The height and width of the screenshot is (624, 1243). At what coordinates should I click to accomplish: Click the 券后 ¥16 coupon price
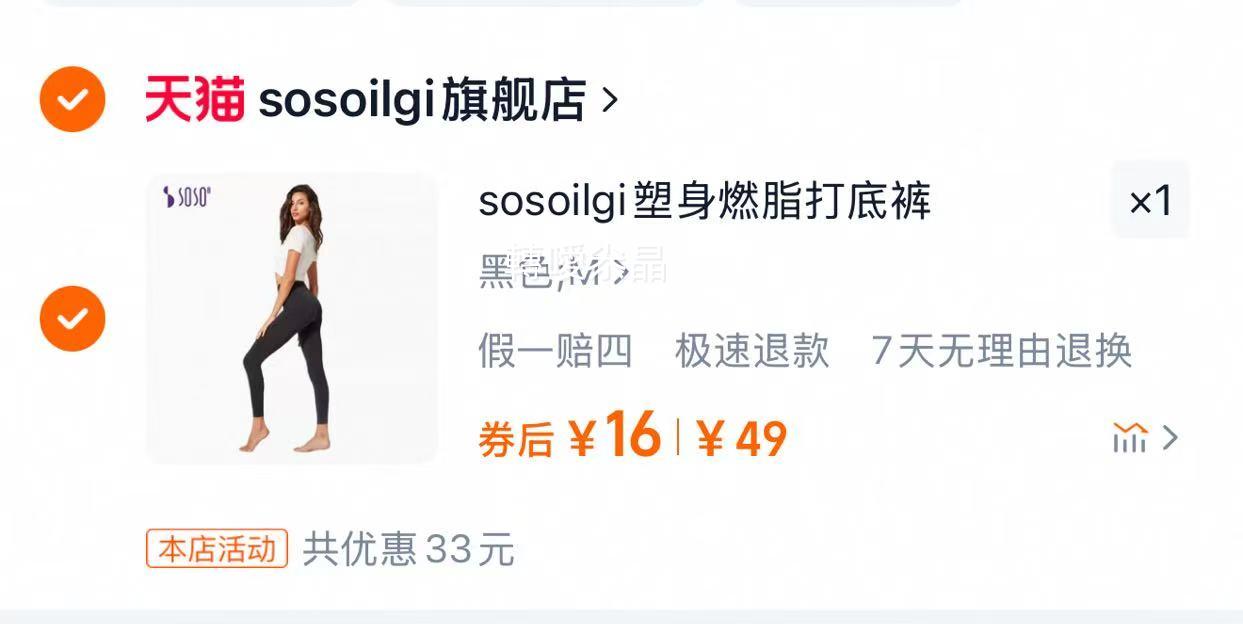point(570,437)
